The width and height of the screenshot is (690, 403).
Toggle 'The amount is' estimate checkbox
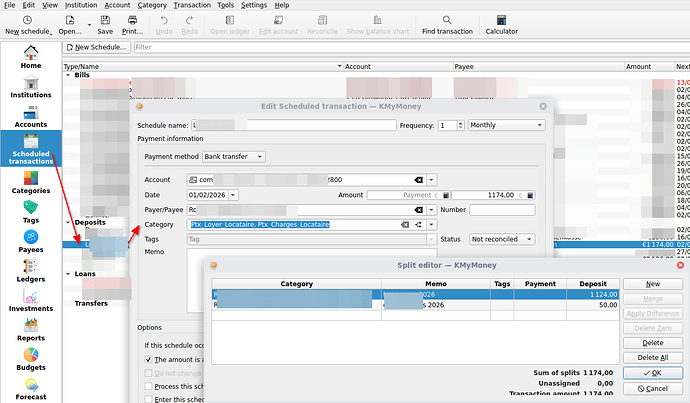[x=149, y=359]
